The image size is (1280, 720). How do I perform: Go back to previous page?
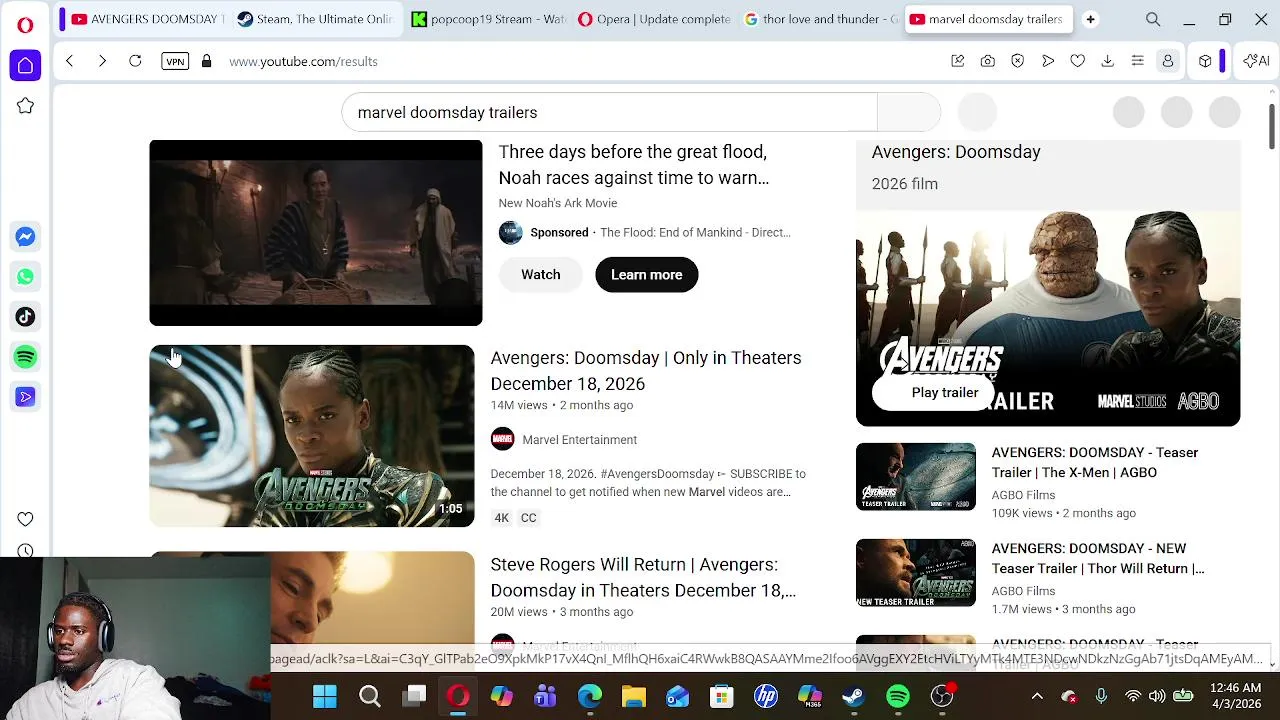69,61
